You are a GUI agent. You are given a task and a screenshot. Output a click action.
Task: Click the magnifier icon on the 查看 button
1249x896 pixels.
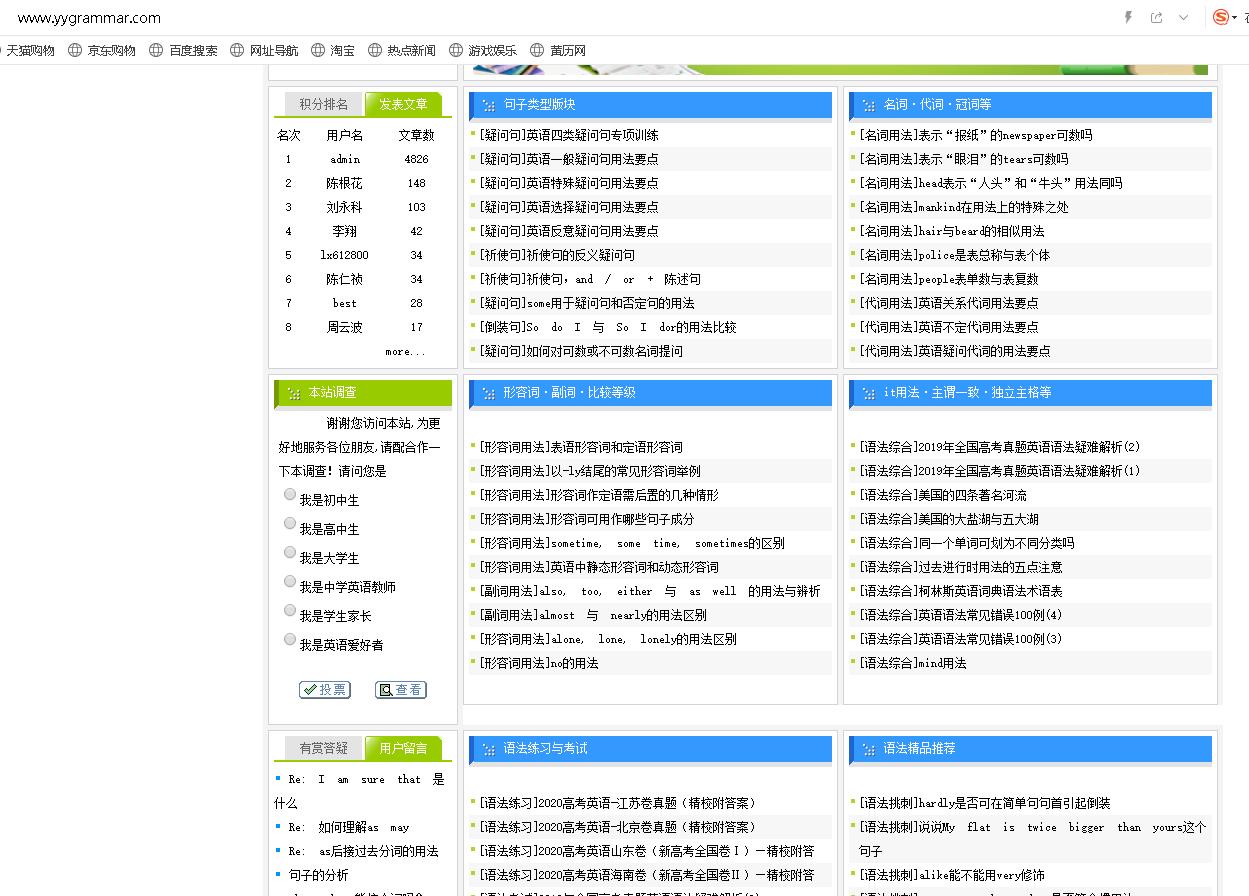coord(385,690)
